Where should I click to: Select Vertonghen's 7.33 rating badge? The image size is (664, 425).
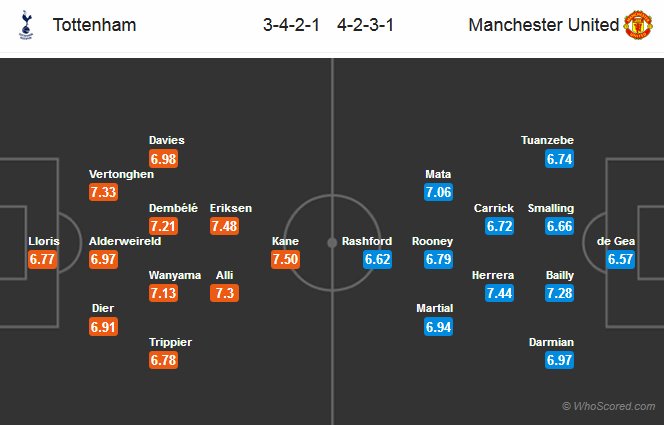pos(103,192)
